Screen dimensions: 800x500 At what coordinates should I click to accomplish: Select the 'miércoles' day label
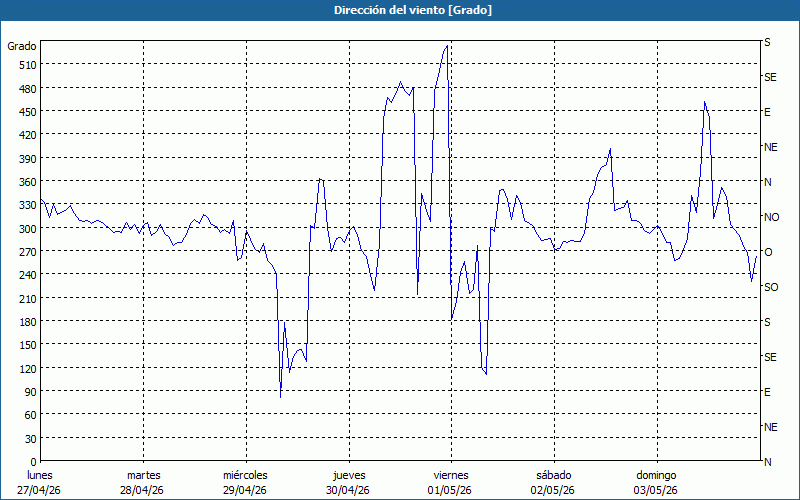[x=245, y=476]
